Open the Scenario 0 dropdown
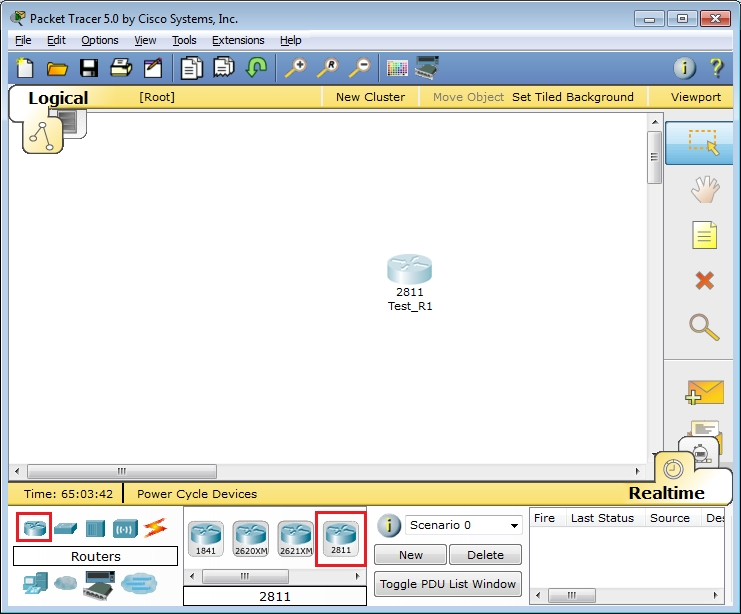 (463, 525)
